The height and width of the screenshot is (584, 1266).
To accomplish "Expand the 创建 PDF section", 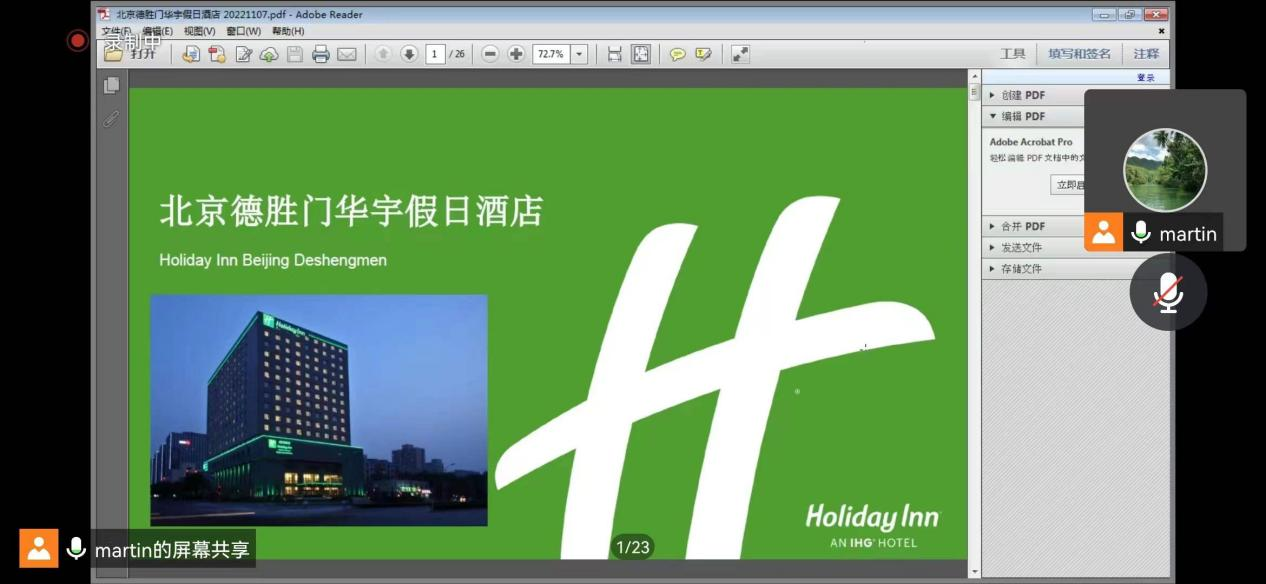I will click(1022, 95).
